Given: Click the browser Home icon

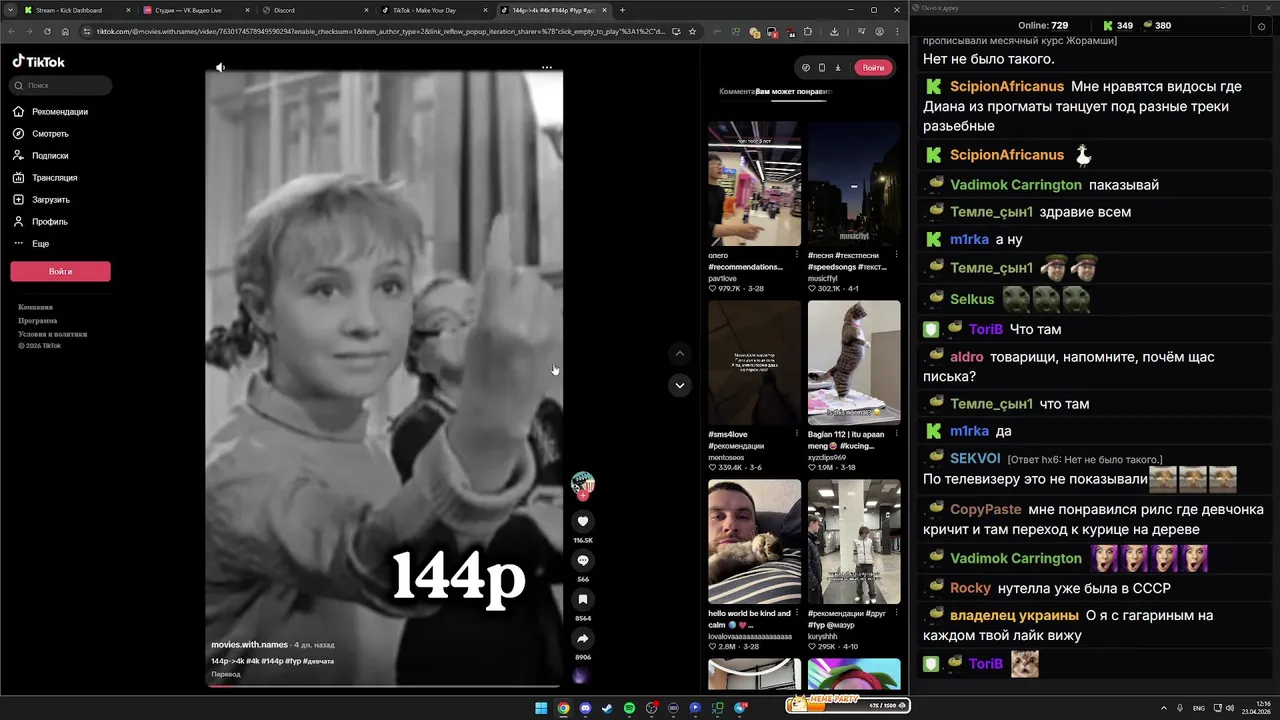Looking at the screenshot, I should (66, 31).
